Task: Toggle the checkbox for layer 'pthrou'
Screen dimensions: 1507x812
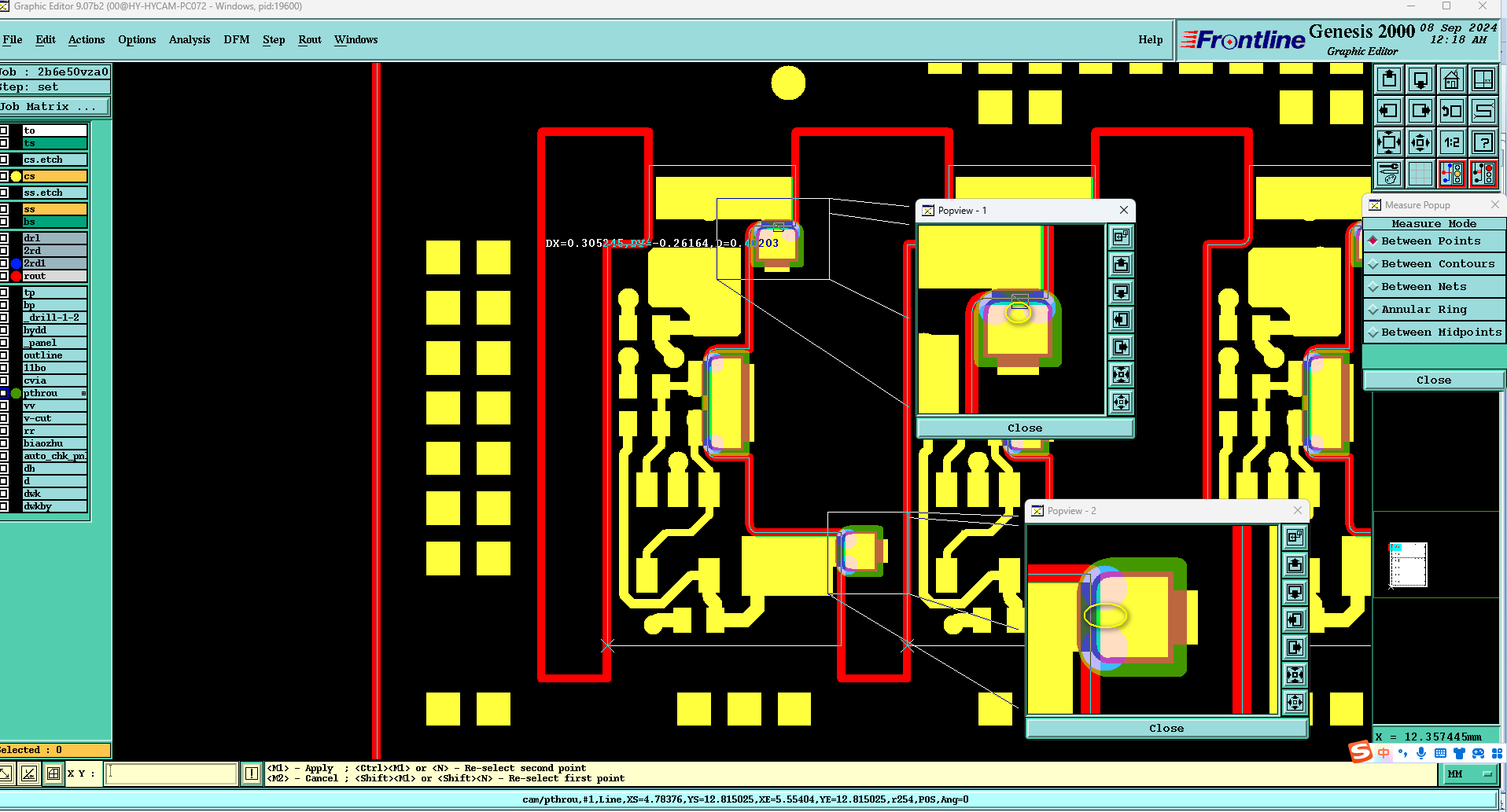Action: 4,393
